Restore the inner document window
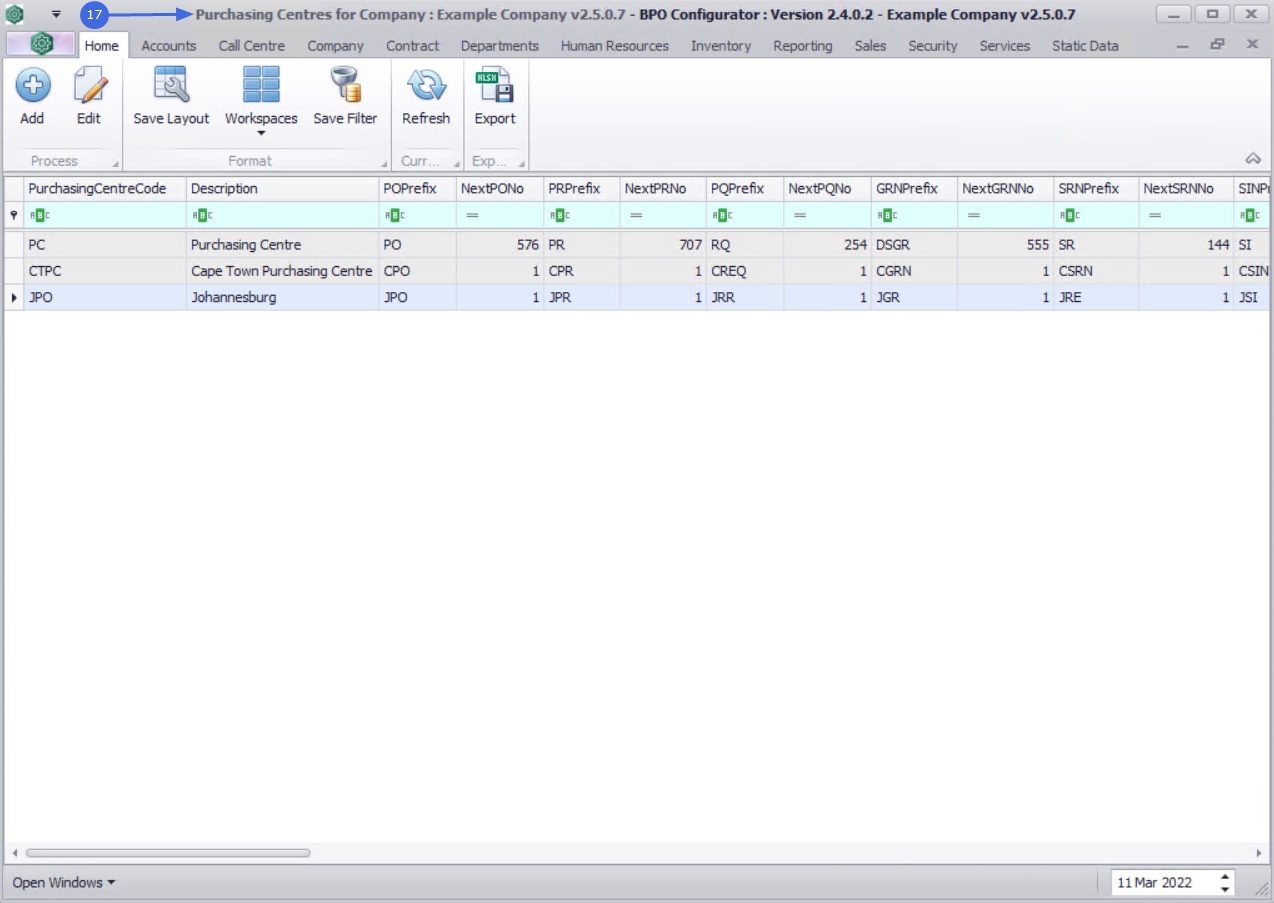This screenshot has width=1274, height=903. 1217,45
